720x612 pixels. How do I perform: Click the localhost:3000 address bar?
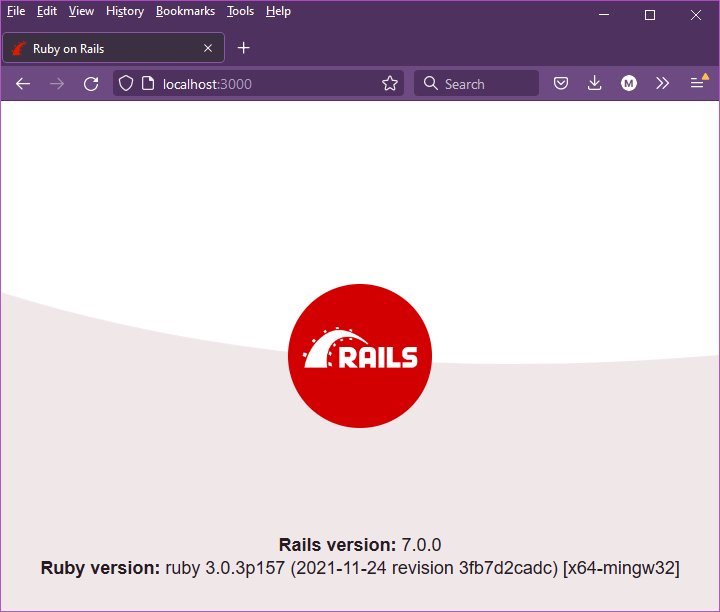260,84
